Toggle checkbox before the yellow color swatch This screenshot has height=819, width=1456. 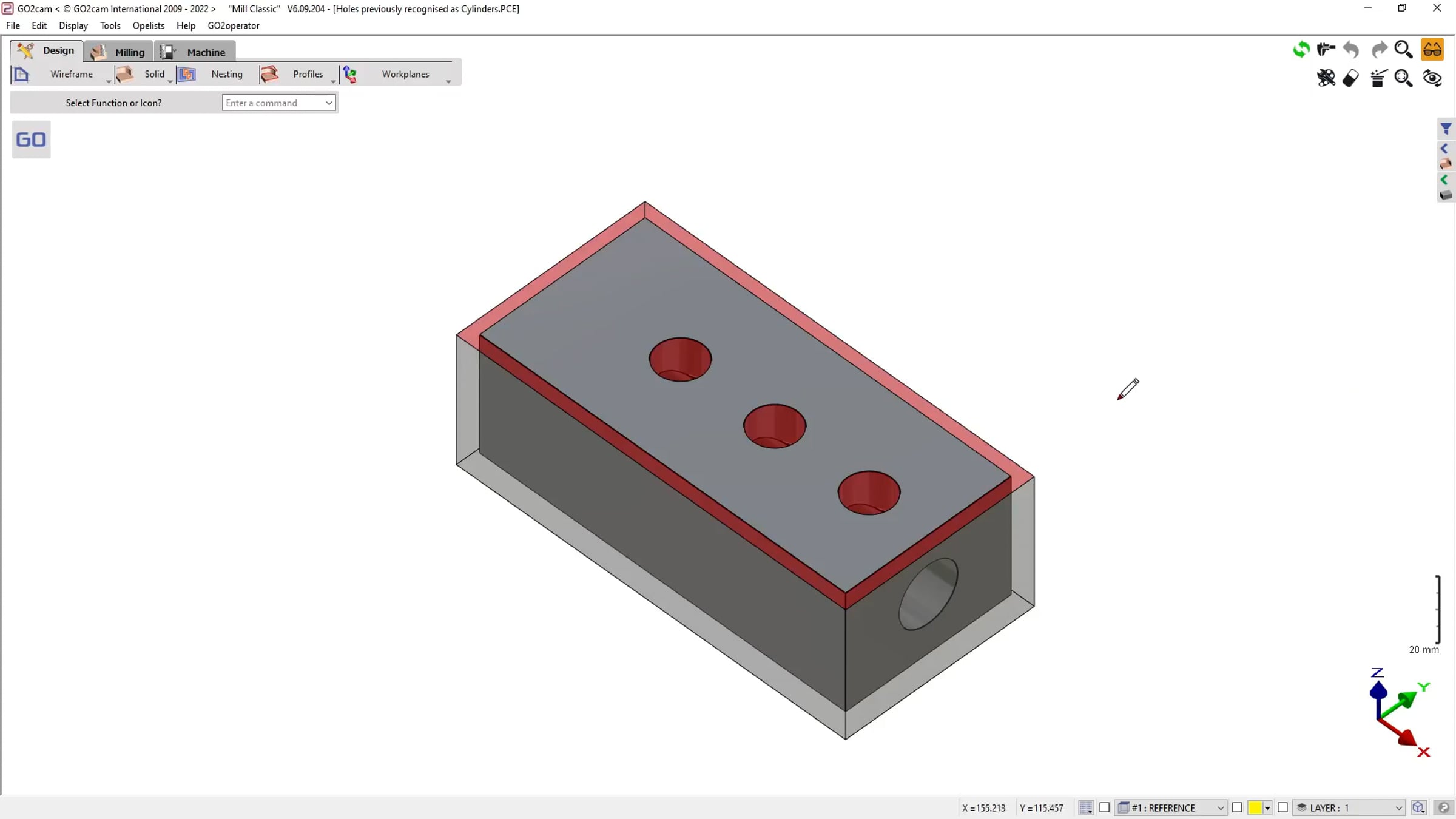point(1237,807)
